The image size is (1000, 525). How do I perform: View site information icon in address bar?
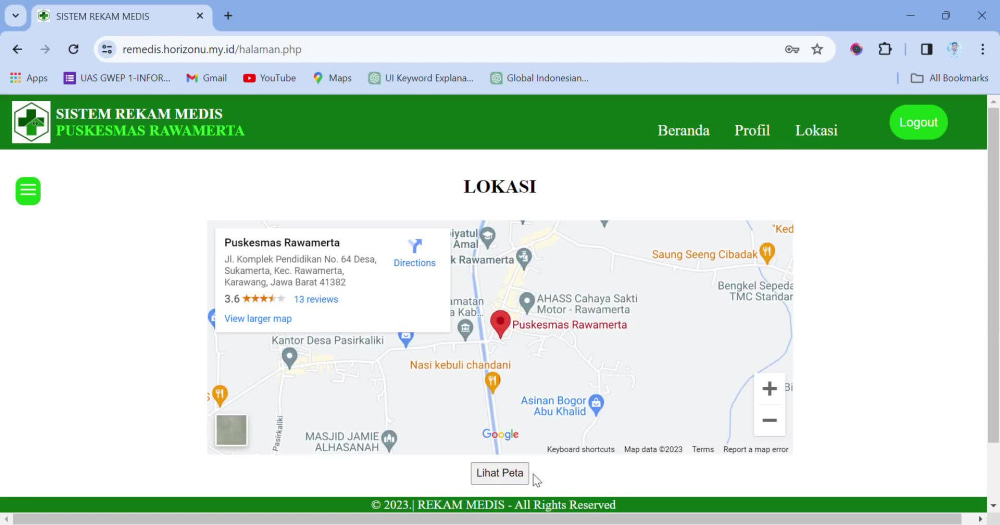point(107,49)
